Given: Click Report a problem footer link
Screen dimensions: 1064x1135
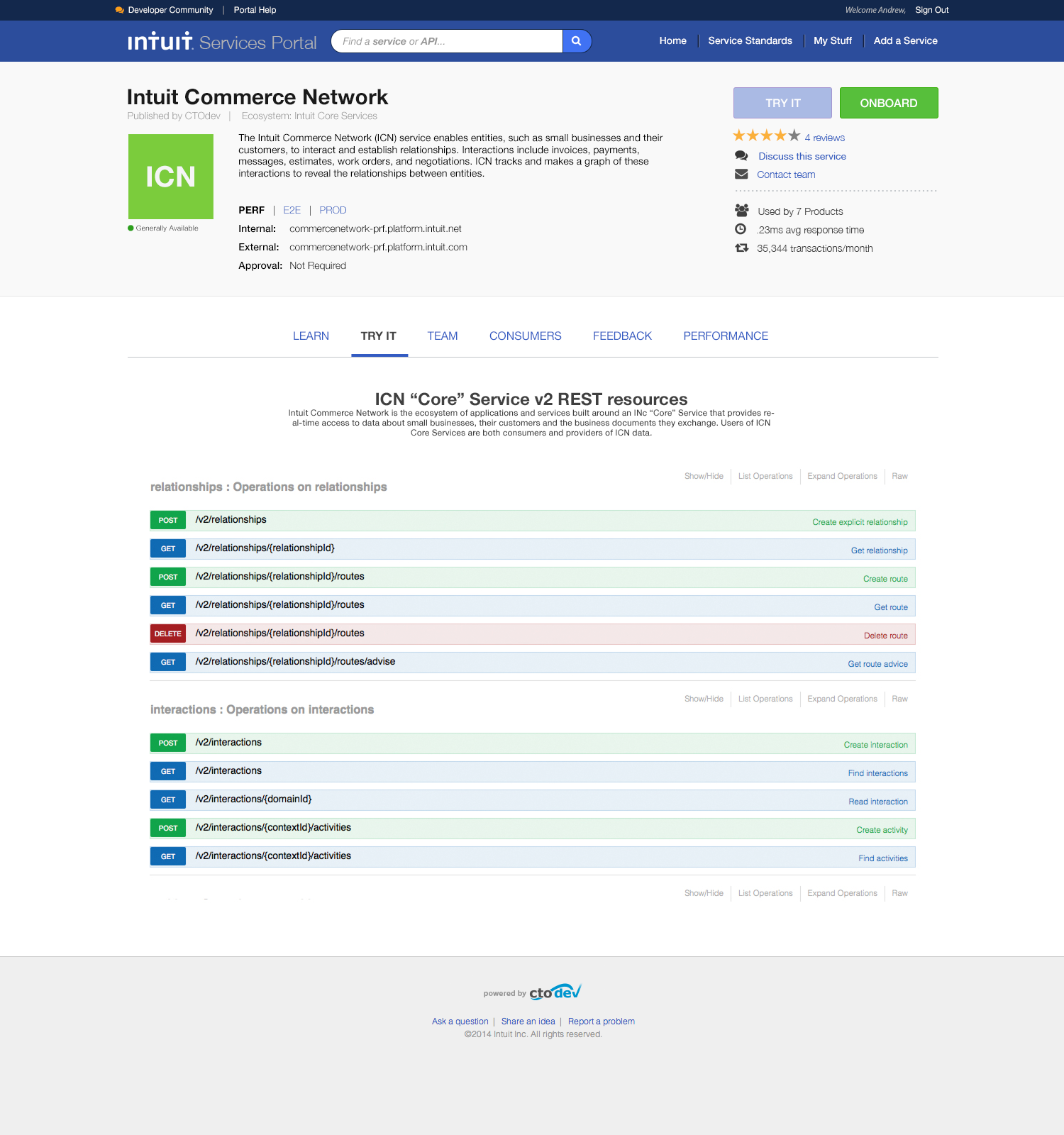Looking at the screenshot, I should [x=602, y=1021].
